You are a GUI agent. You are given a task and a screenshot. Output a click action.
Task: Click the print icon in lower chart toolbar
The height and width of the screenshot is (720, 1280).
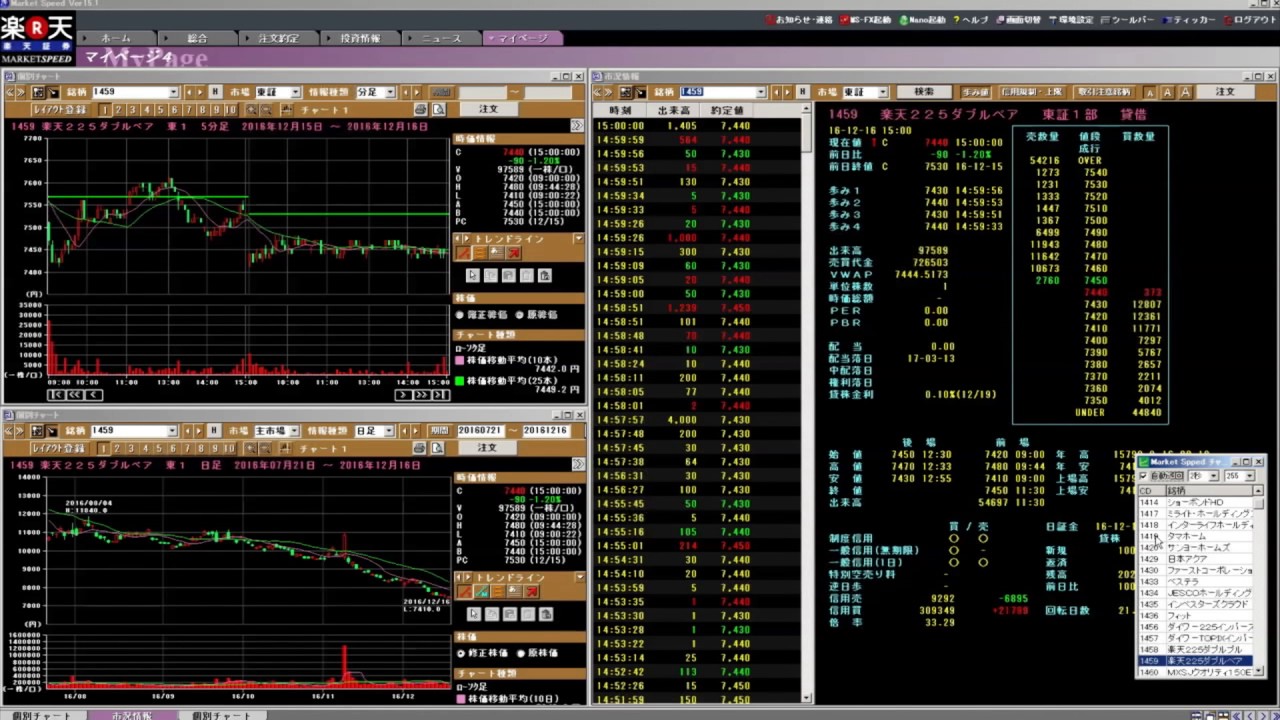(421, 448)
